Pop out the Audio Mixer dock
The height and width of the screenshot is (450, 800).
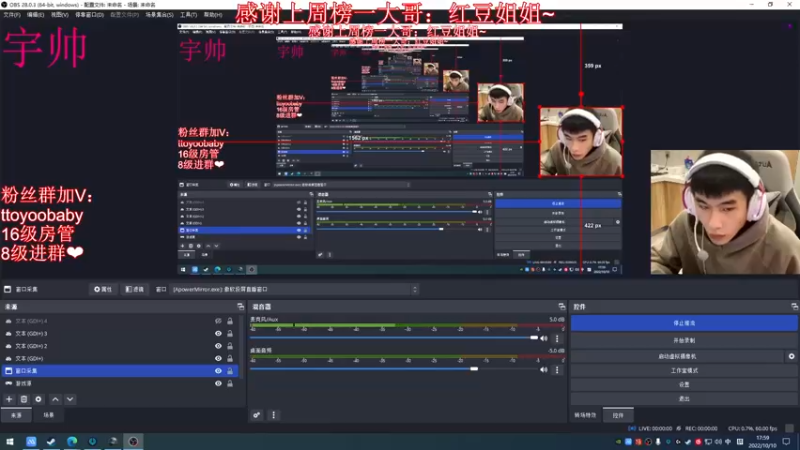pos(562,307)
